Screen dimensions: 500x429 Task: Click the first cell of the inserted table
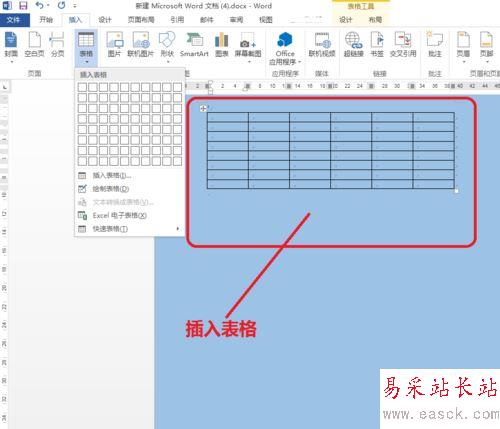click(228, 117)
